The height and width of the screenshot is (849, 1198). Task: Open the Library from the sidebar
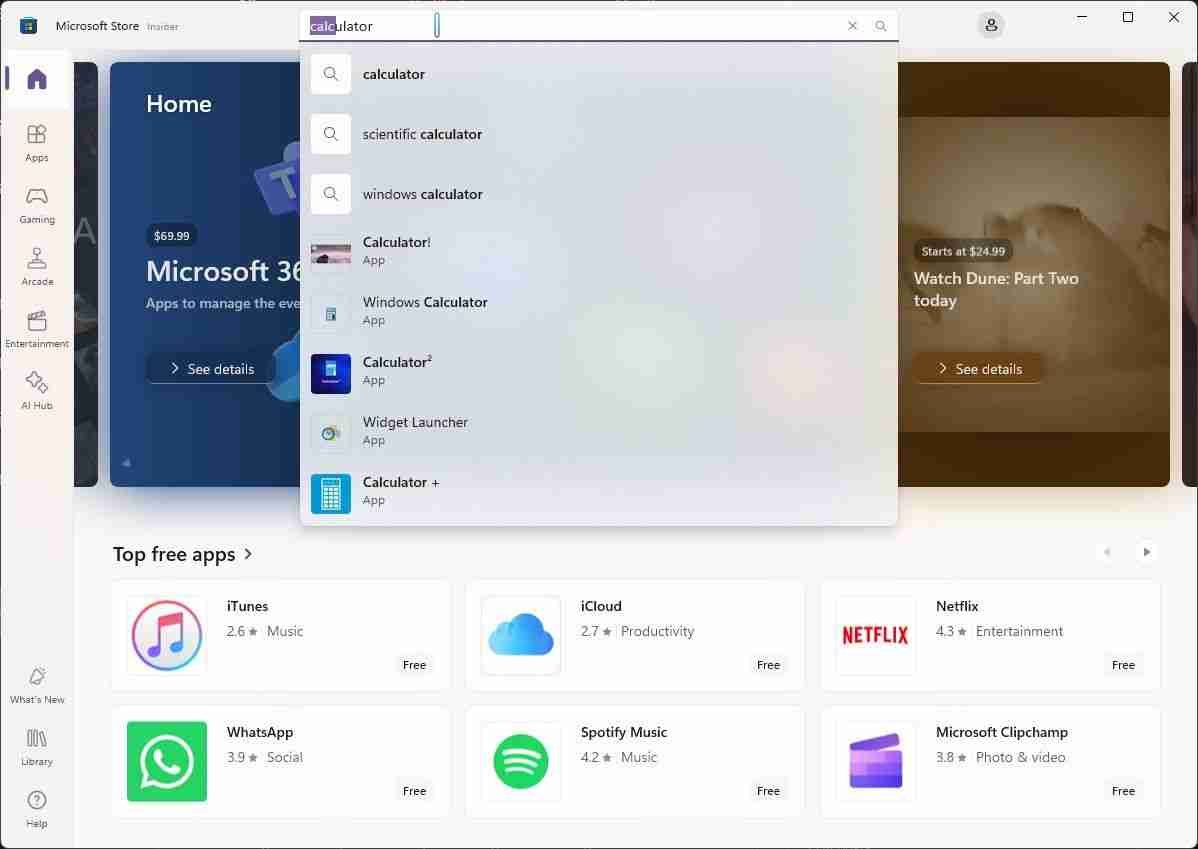point(36,748)
